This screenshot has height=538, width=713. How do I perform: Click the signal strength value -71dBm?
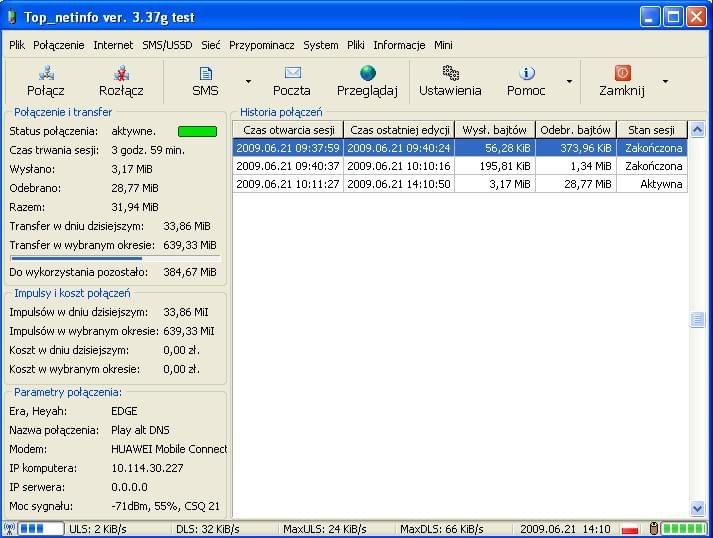166,506
